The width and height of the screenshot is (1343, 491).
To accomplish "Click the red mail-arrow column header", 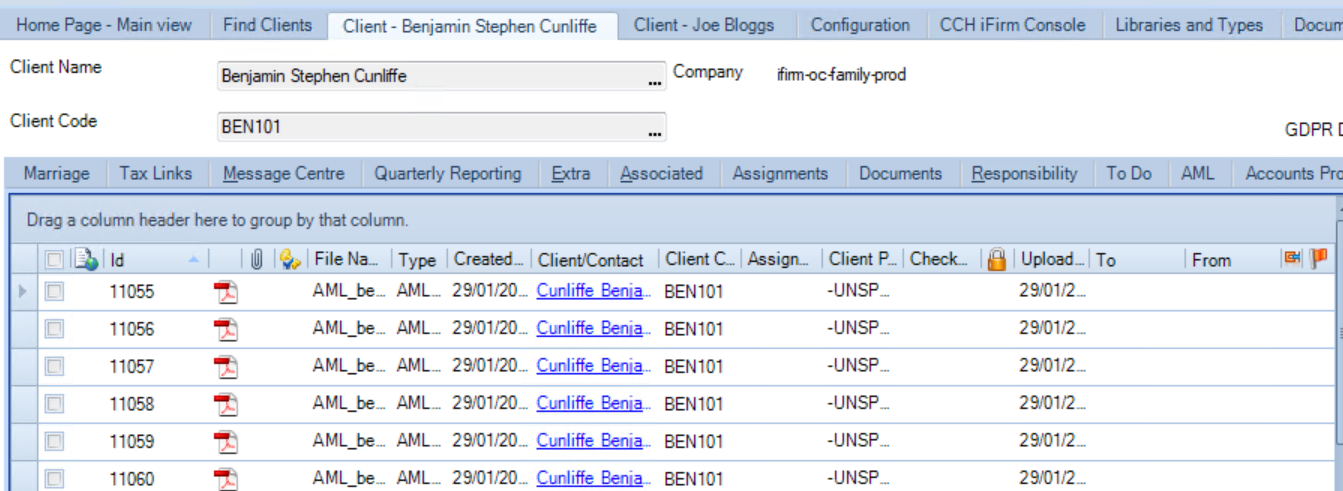I will point(1292,259).
